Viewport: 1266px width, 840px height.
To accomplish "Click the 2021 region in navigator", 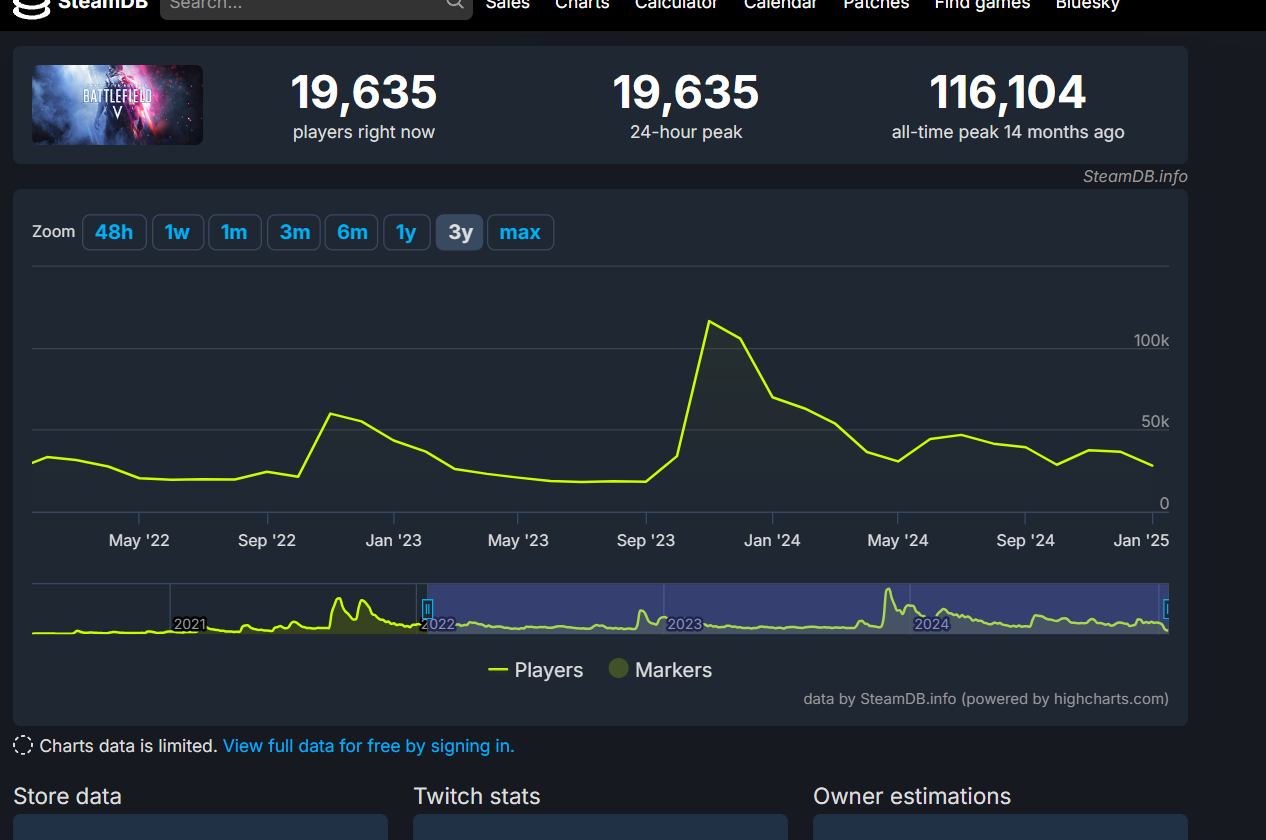I will (x=189, y=624).
